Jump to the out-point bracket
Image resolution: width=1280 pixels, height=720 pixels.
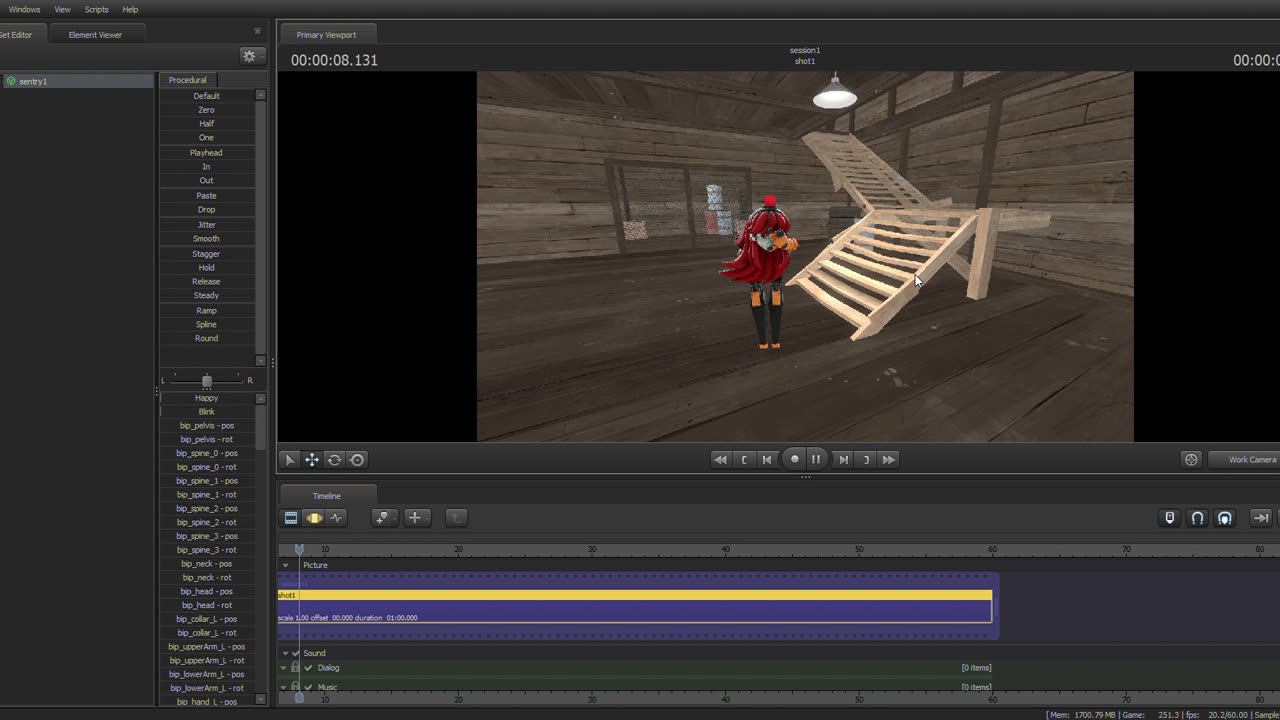click(866, 460)
